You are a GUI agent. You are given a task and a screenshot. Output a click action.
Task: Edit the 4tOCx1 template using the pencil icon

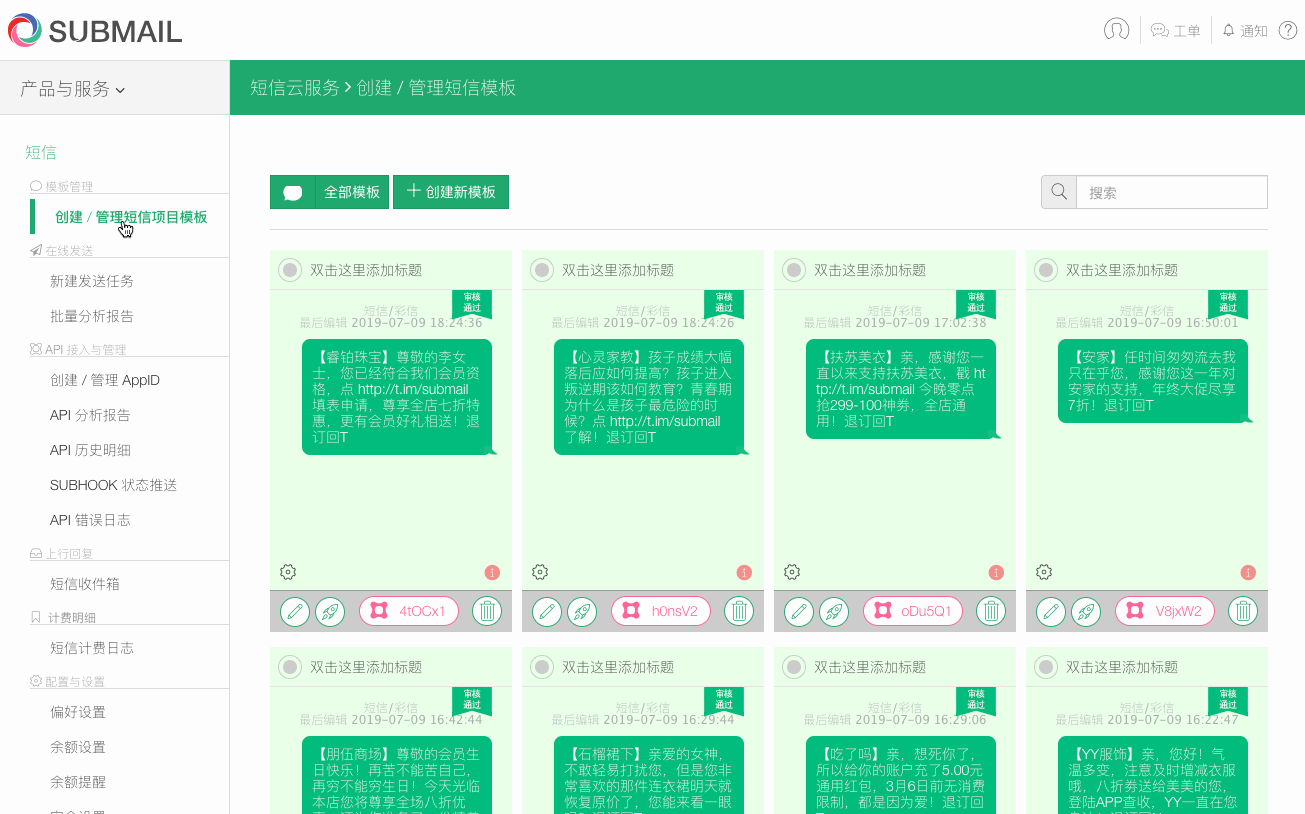coord(294,611)
